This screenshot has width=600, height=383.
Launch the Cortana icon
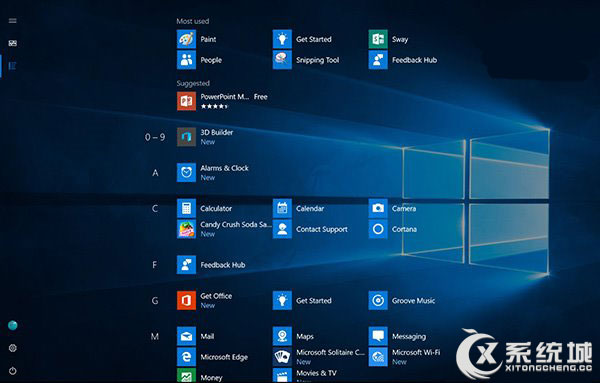(378, 229)
